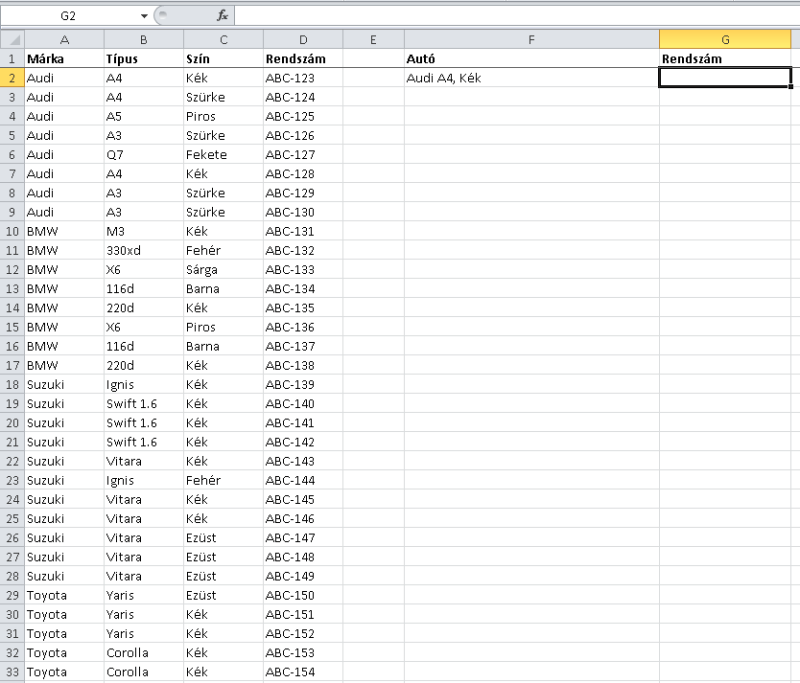The image size is (800, 683).
Task: Select row 18 header
Action: [x=12, y=385]
